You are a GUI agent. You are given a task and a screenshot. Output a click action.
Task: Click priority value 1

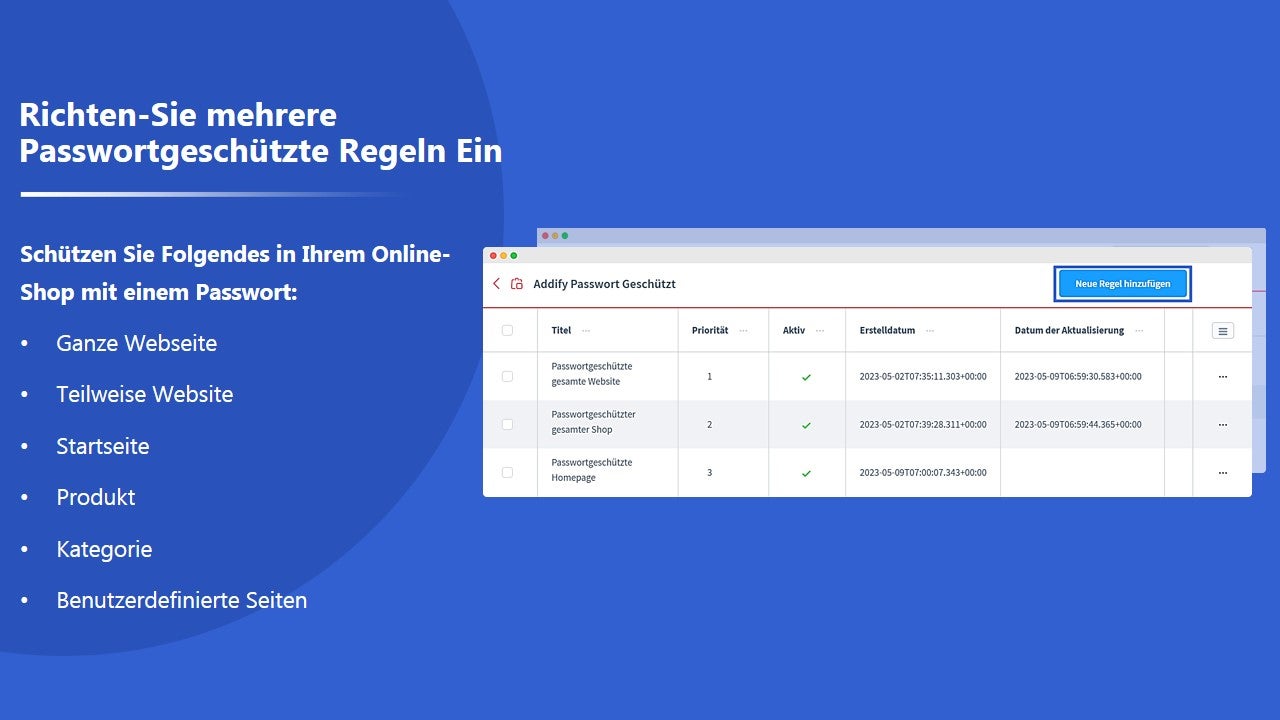click(710, 377)
